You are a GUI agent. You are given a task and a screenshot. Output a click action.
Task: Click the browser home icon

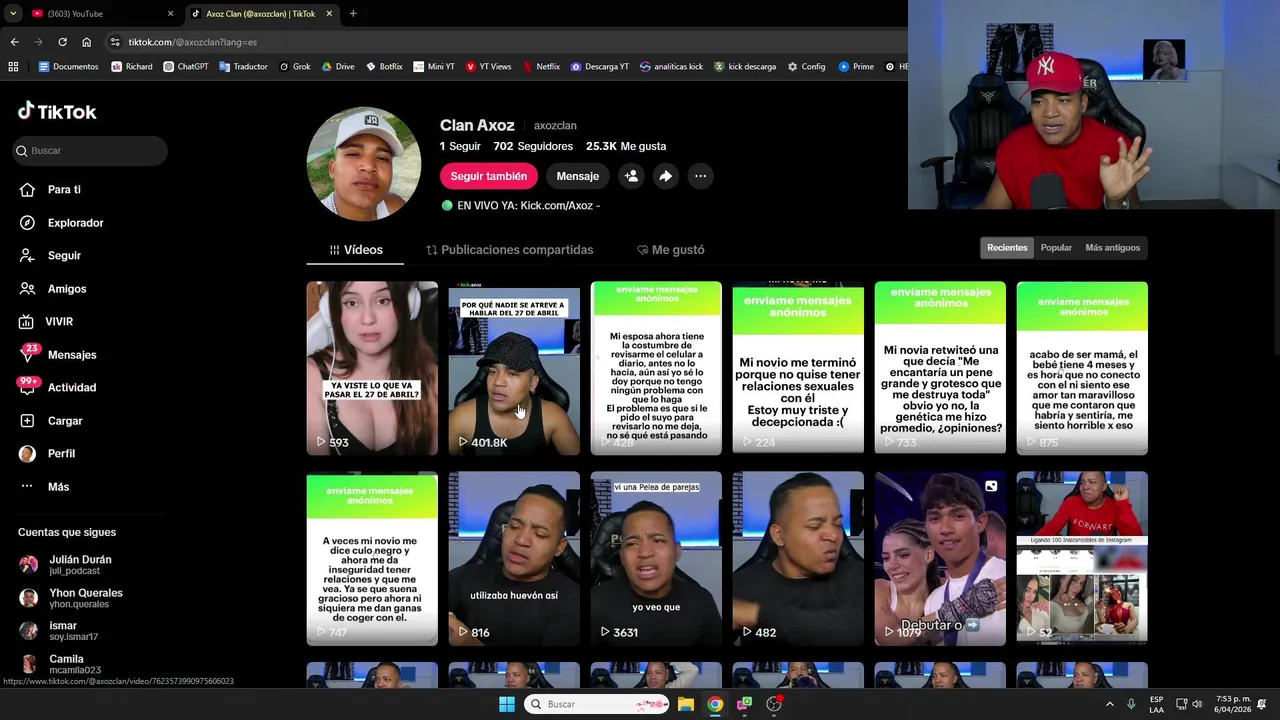tap(87, 42)
